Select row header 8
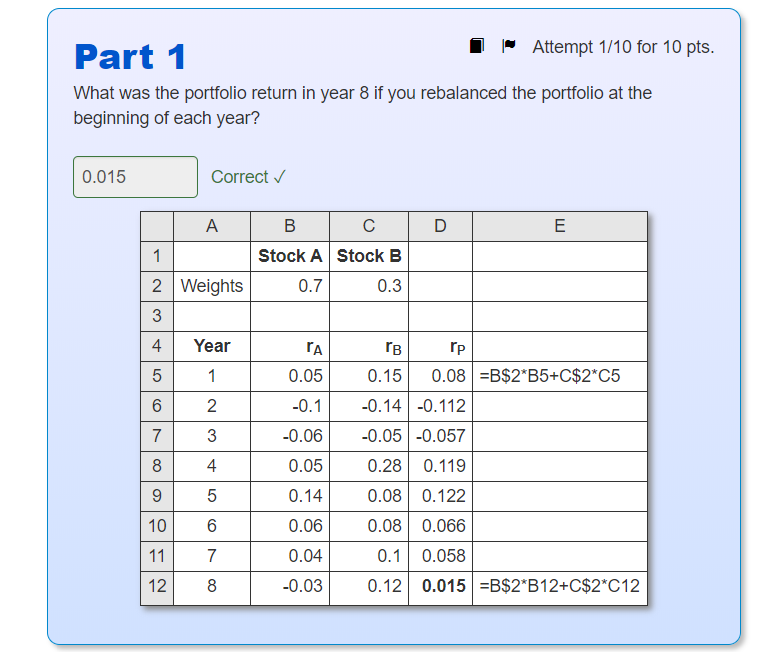Screen dimensions: 775x652 pyautogui.click(x=157, y=466)
